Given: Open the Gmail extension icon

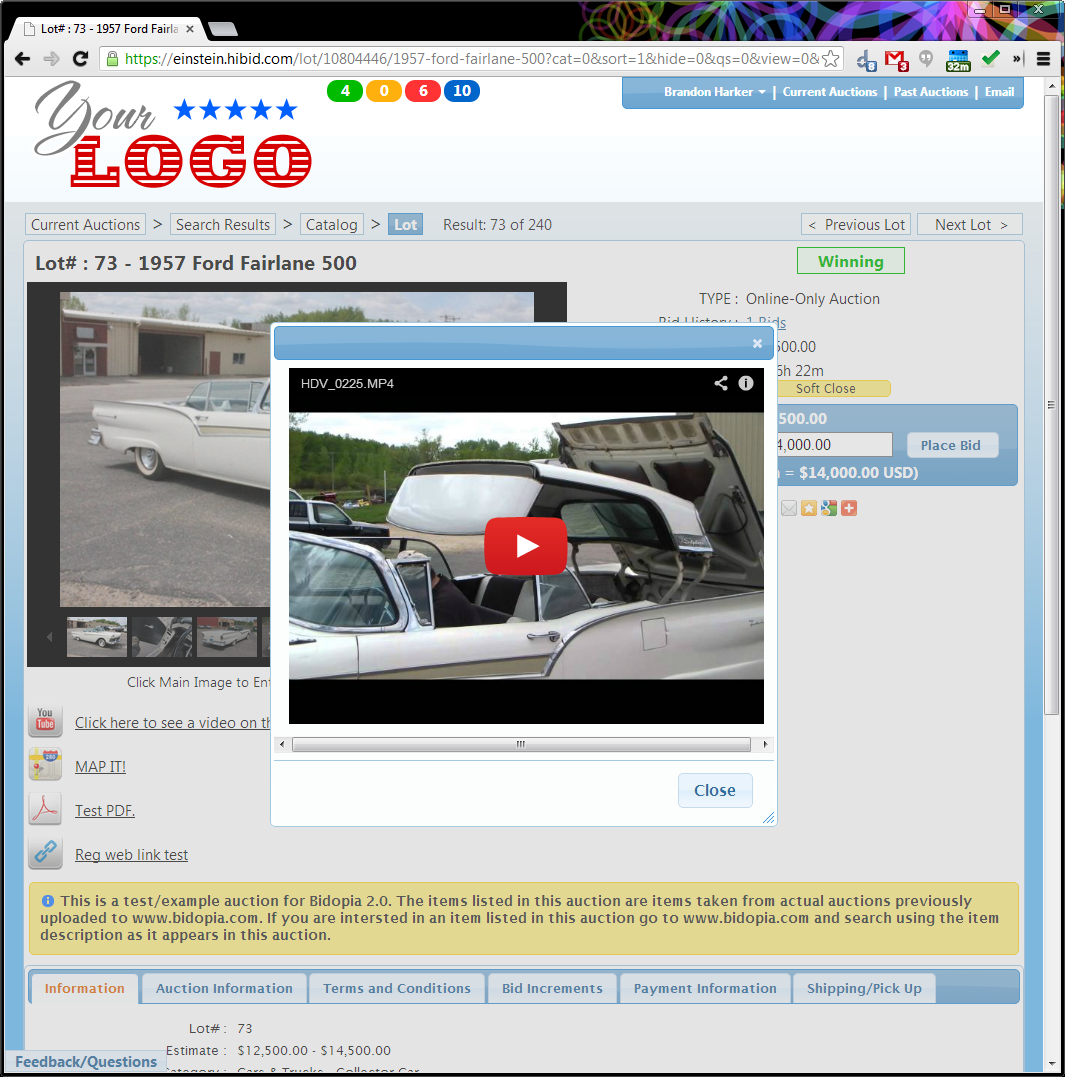Looking at the screenshot, I should [x=896, y=60].
